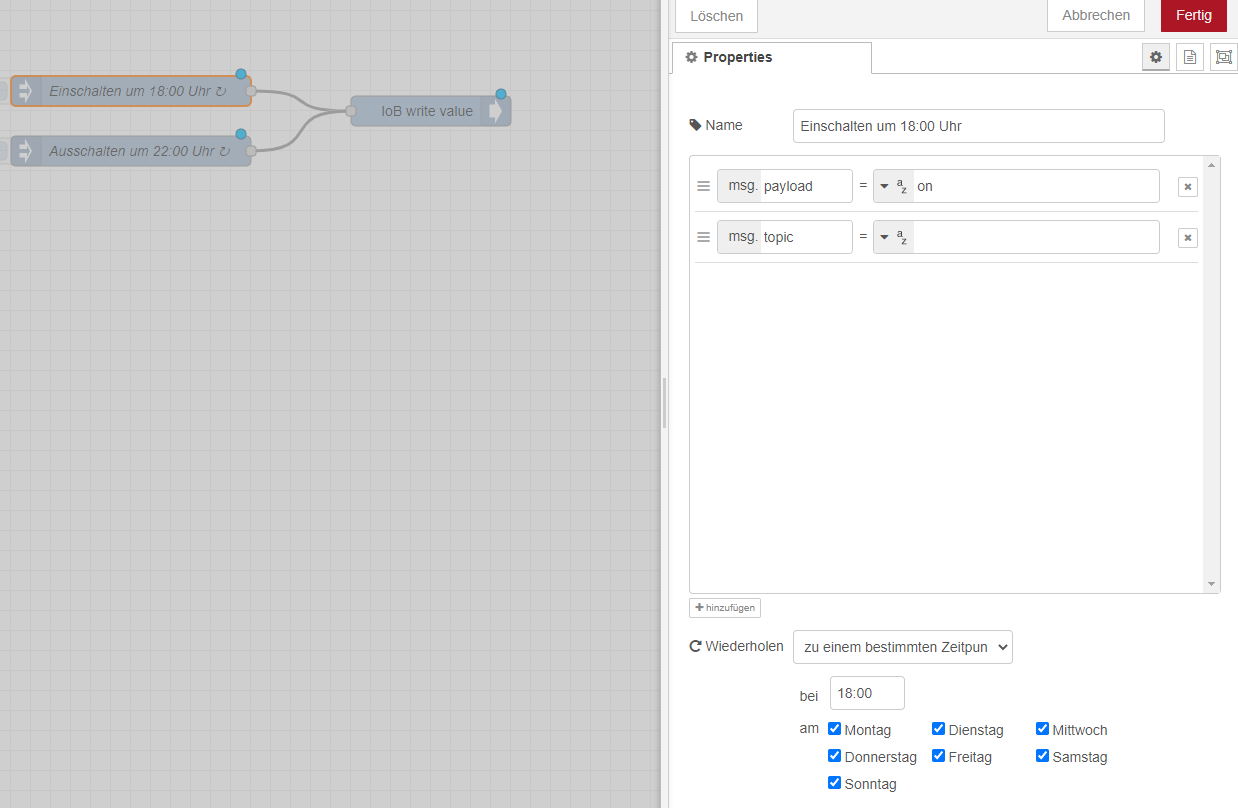Delete the msg.payload property row

pyautogui.click(x=1188, y=187)
